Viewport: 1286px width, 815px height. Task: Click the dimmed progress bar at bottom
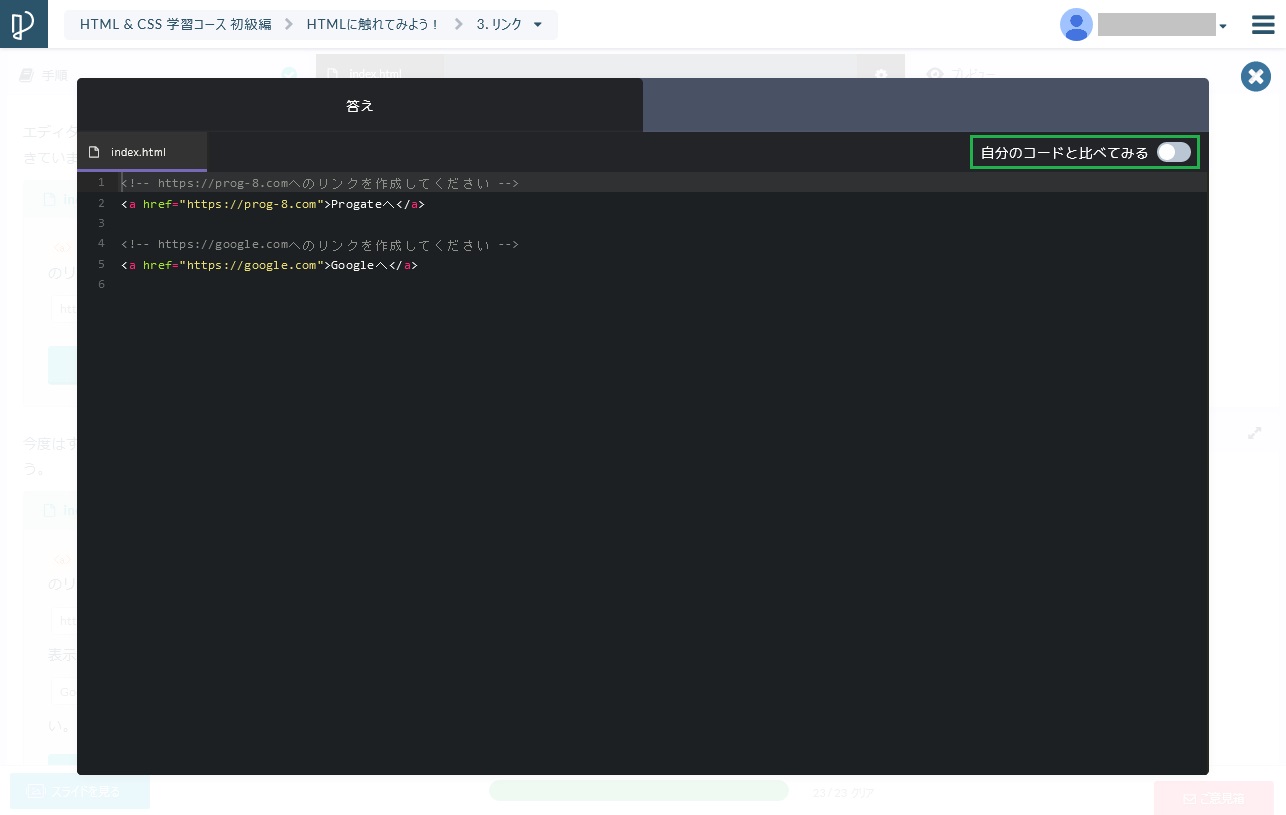click(x=638, y=791)
